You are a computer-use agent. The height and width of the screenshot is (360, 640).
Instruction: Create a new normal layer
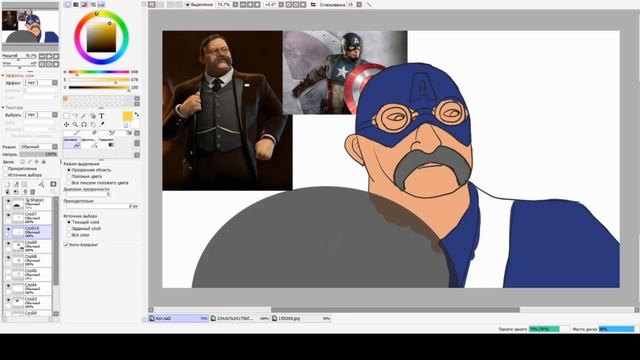click(x=7, y=184)
